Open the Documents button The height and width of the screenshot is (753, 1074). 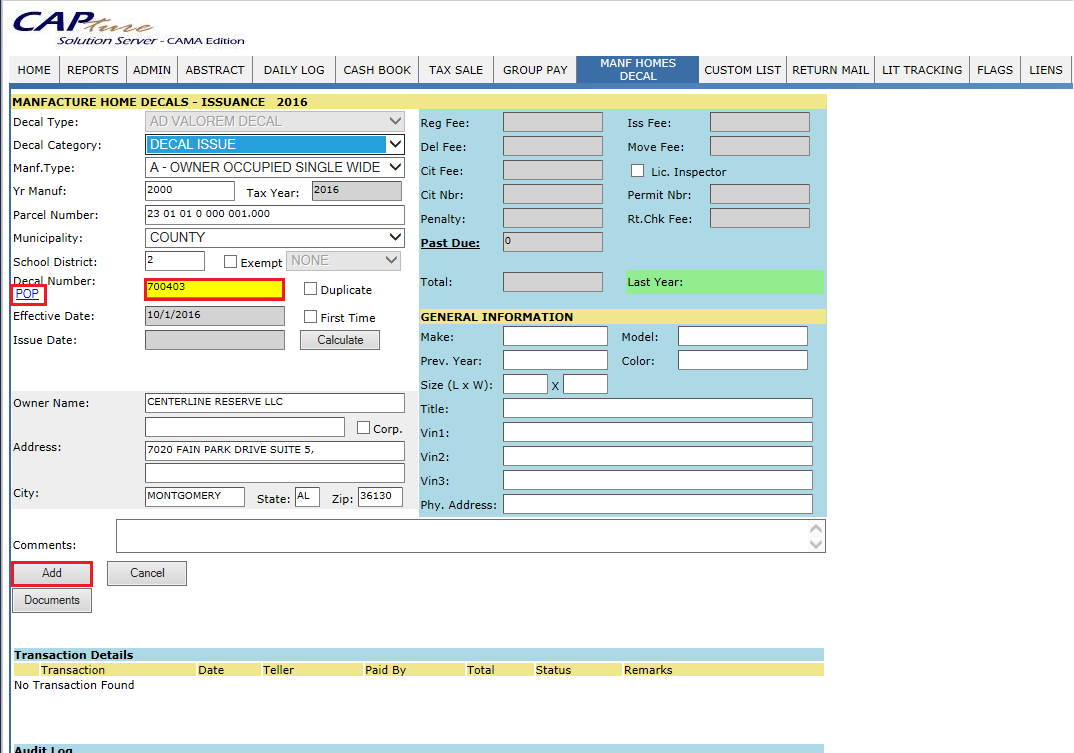pos(52,600)
